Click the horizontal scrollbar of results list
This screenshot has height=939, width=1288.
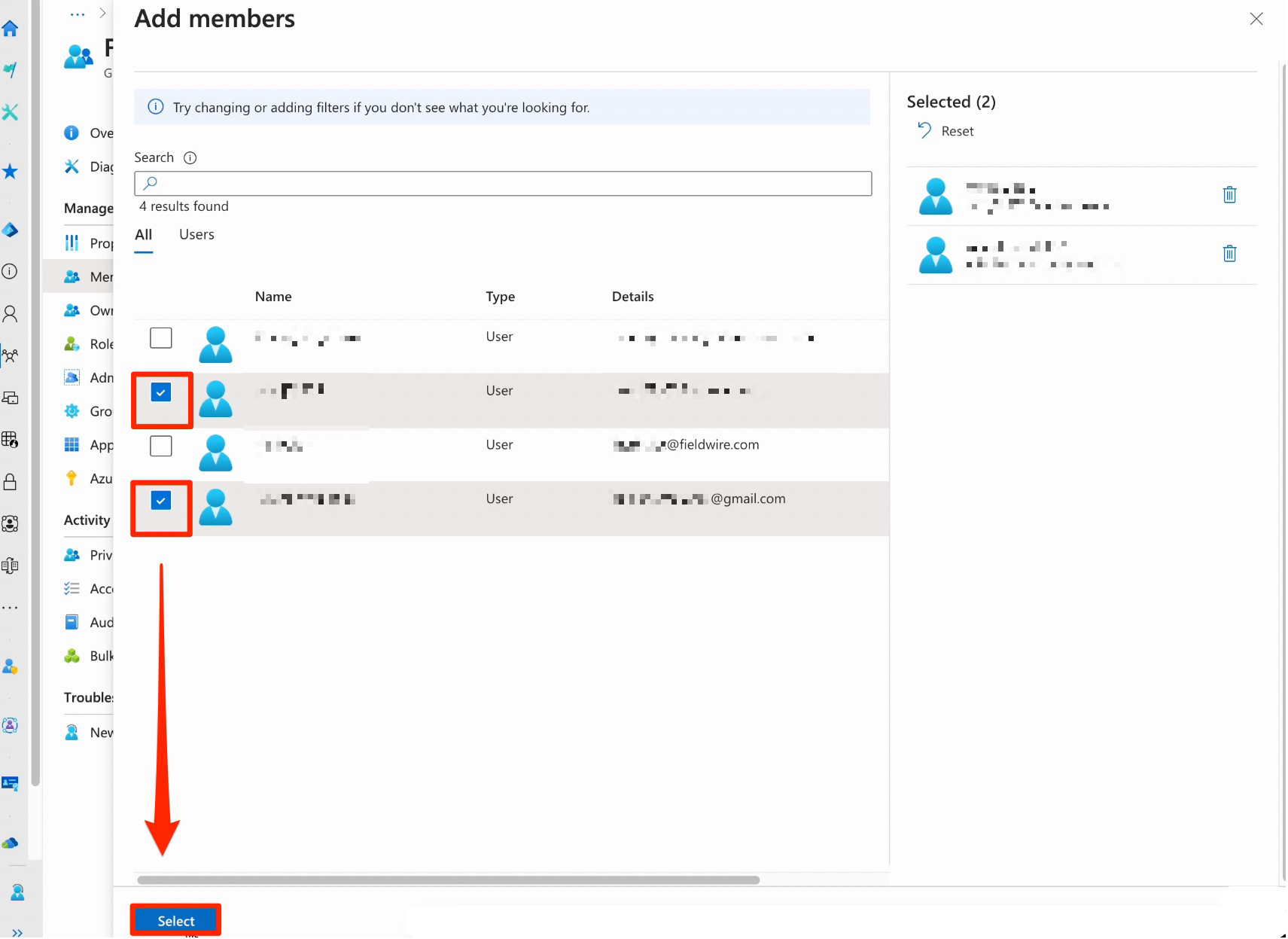click(448, 880)
